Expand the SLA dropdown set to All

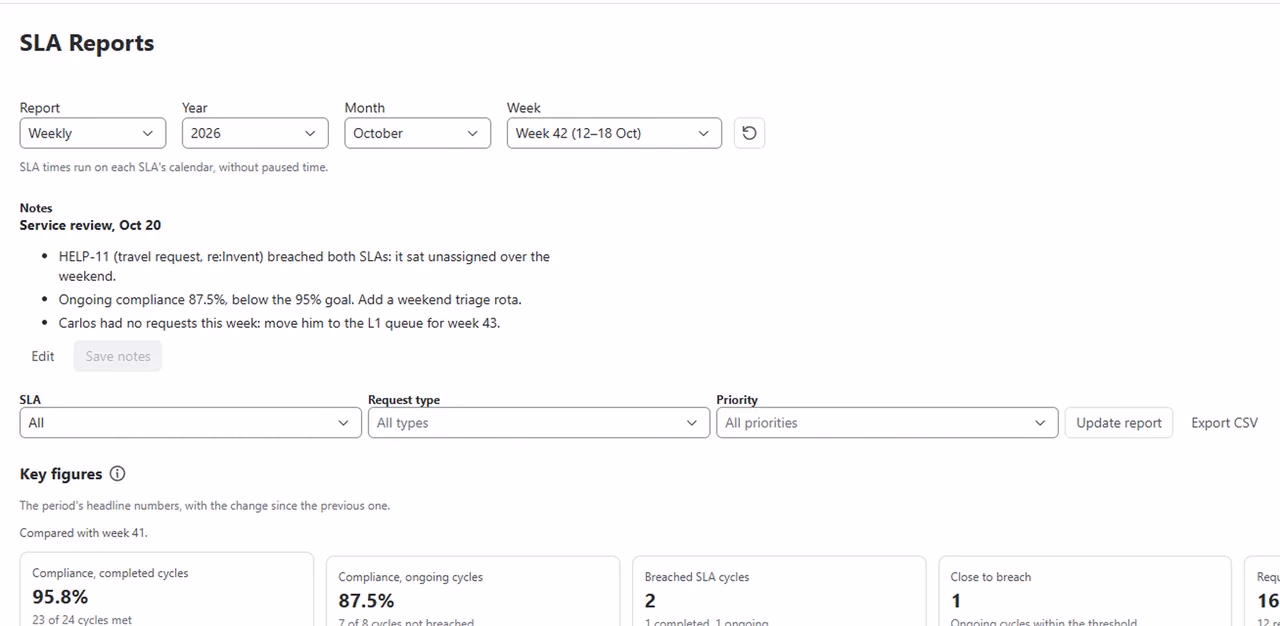[x=190, y=423]
